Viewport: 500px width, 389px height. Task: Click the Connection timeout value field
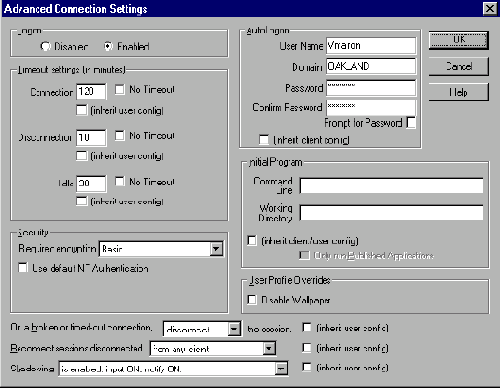click(91, 91)
